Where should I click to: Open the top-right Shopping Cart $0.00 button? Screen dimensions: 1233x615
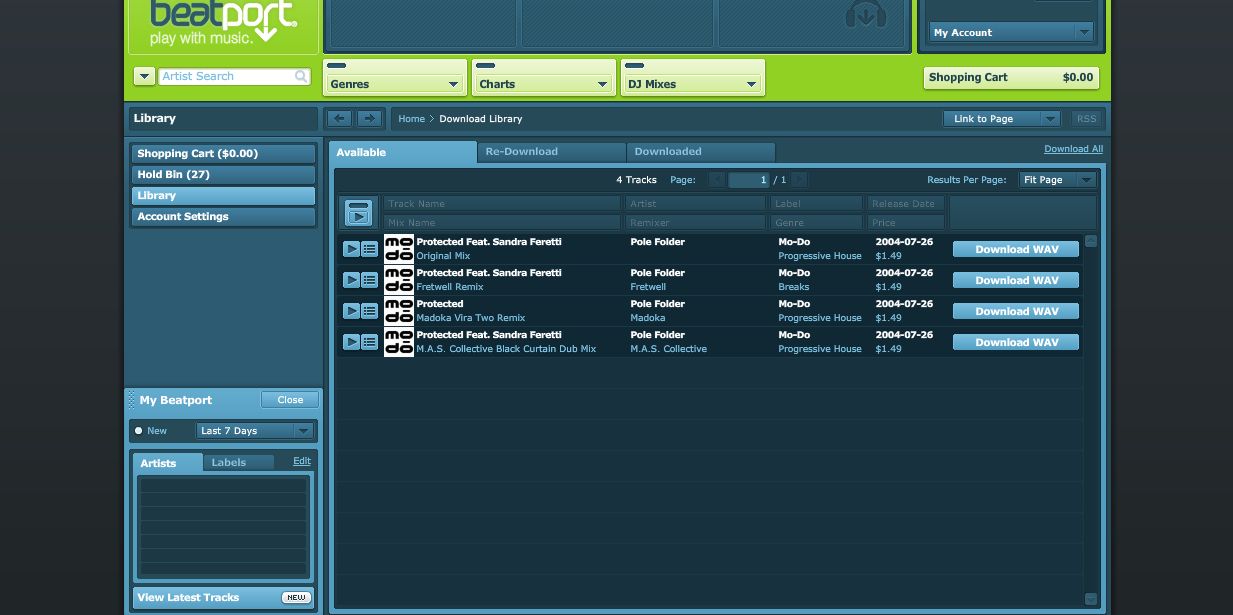[x=1011, y=77]
